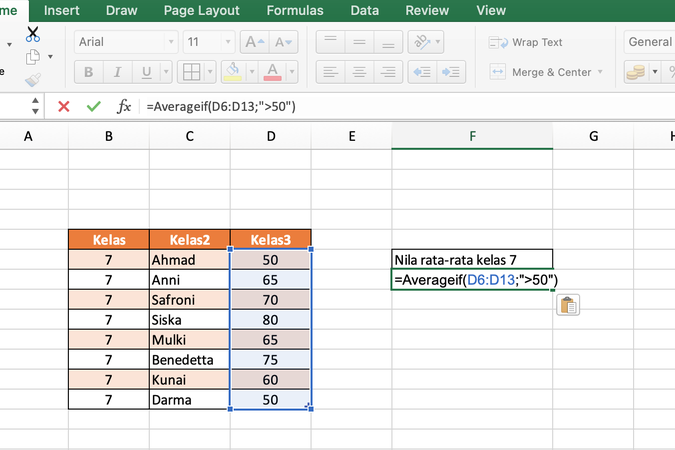Select column header E
Screen dimensions: 675x450
click(x=351, y=136)
